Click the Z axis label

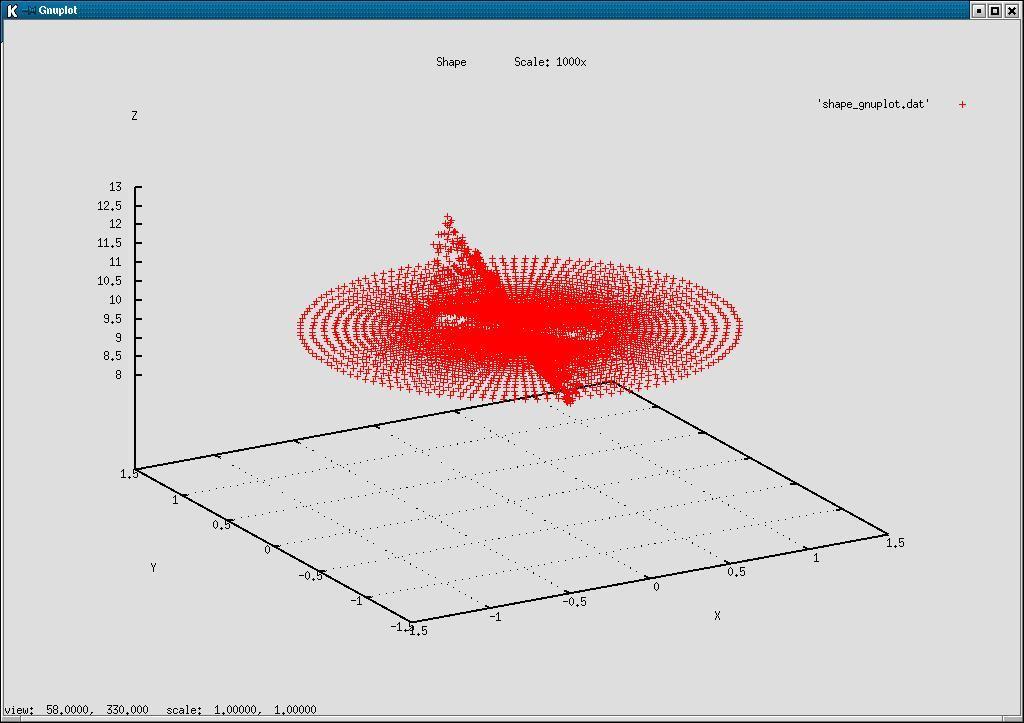point(134,115)
